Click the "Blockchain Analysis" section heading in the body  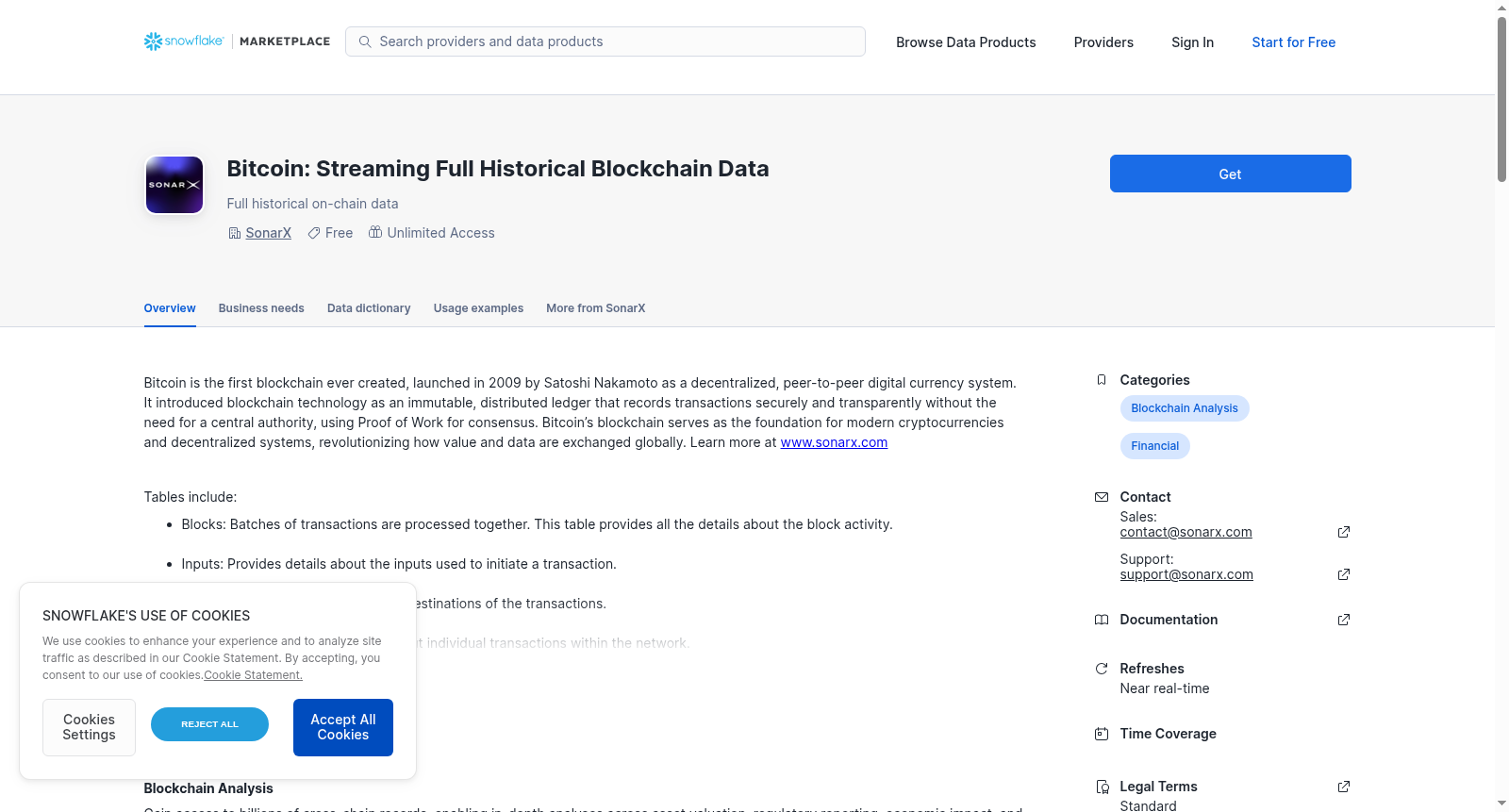pos(208,788)
